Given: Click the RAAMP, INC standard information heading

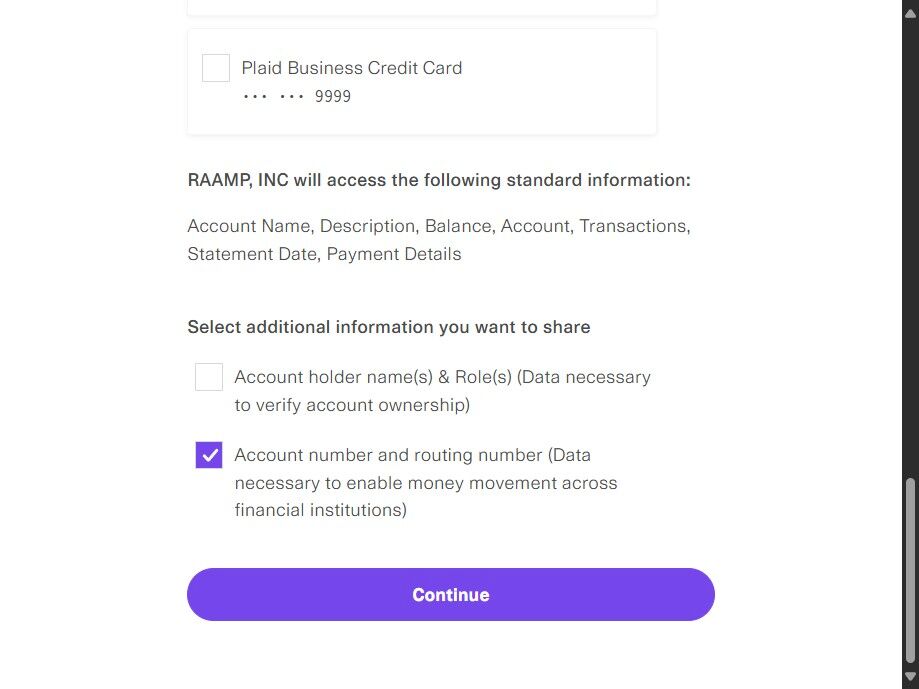Looking at the screenshot, I should [x=439, y=180].
